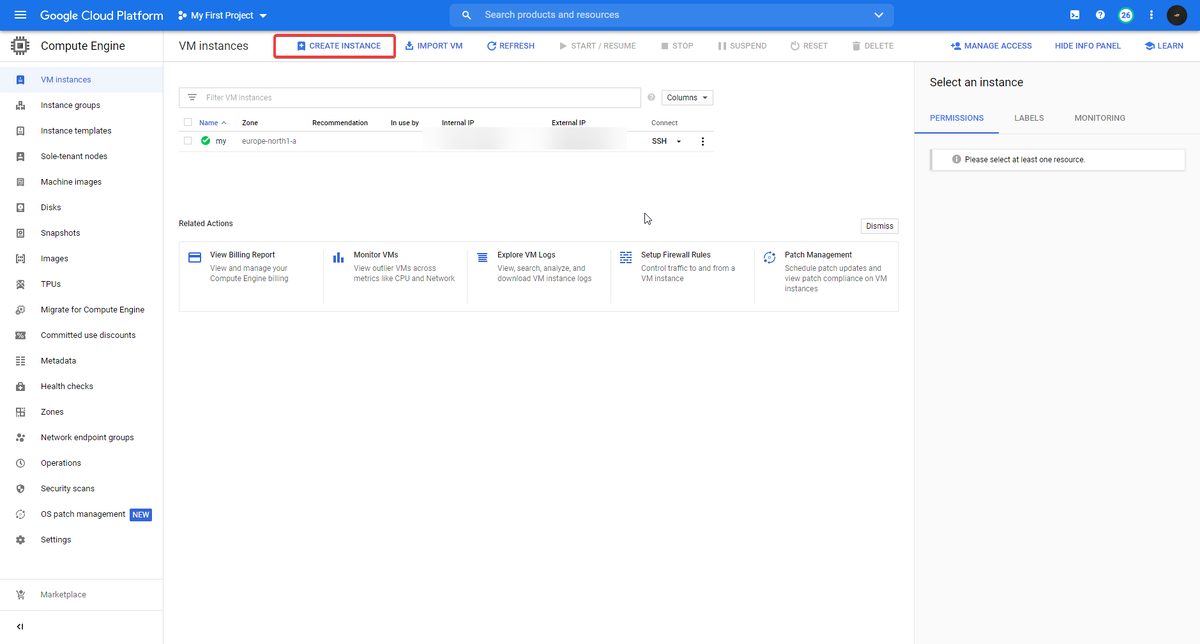Click OS patch management icon
Image resolution: width=1200 pixels, height=644 pixels.
point(20,514)
